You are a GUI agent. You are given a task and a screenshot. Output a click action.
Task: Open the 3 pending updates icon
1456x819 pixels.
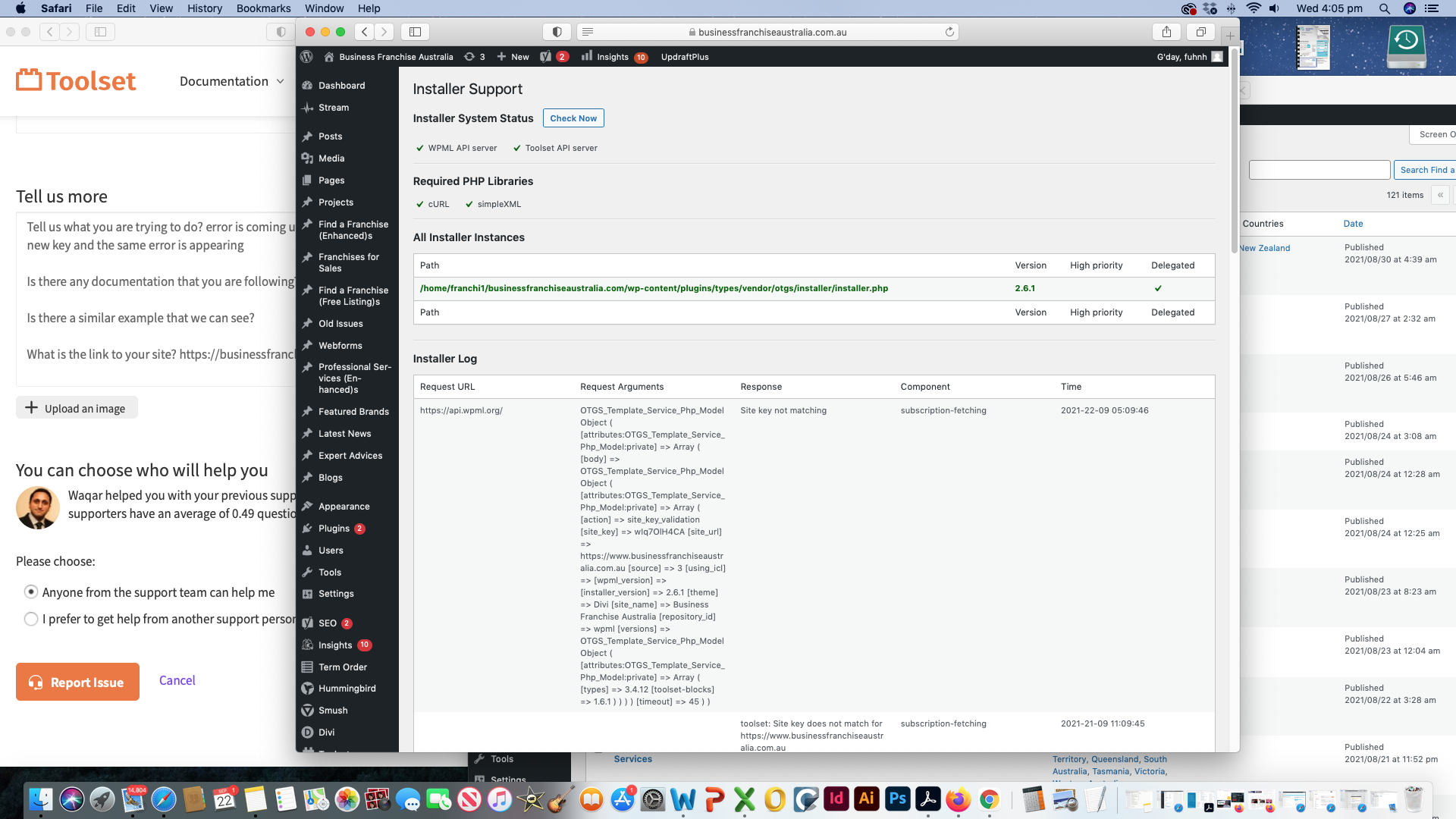pos(475,57)
